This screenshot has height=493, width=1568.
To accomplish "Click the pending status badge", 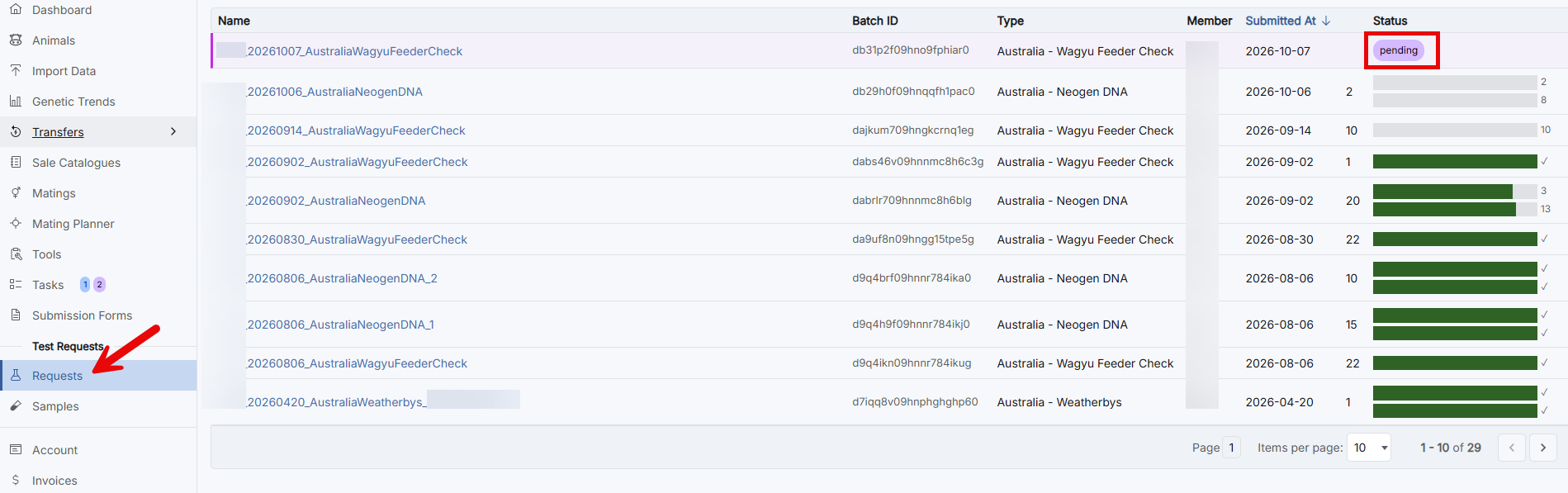I will pyautogui.click(x=1399, y=50).
